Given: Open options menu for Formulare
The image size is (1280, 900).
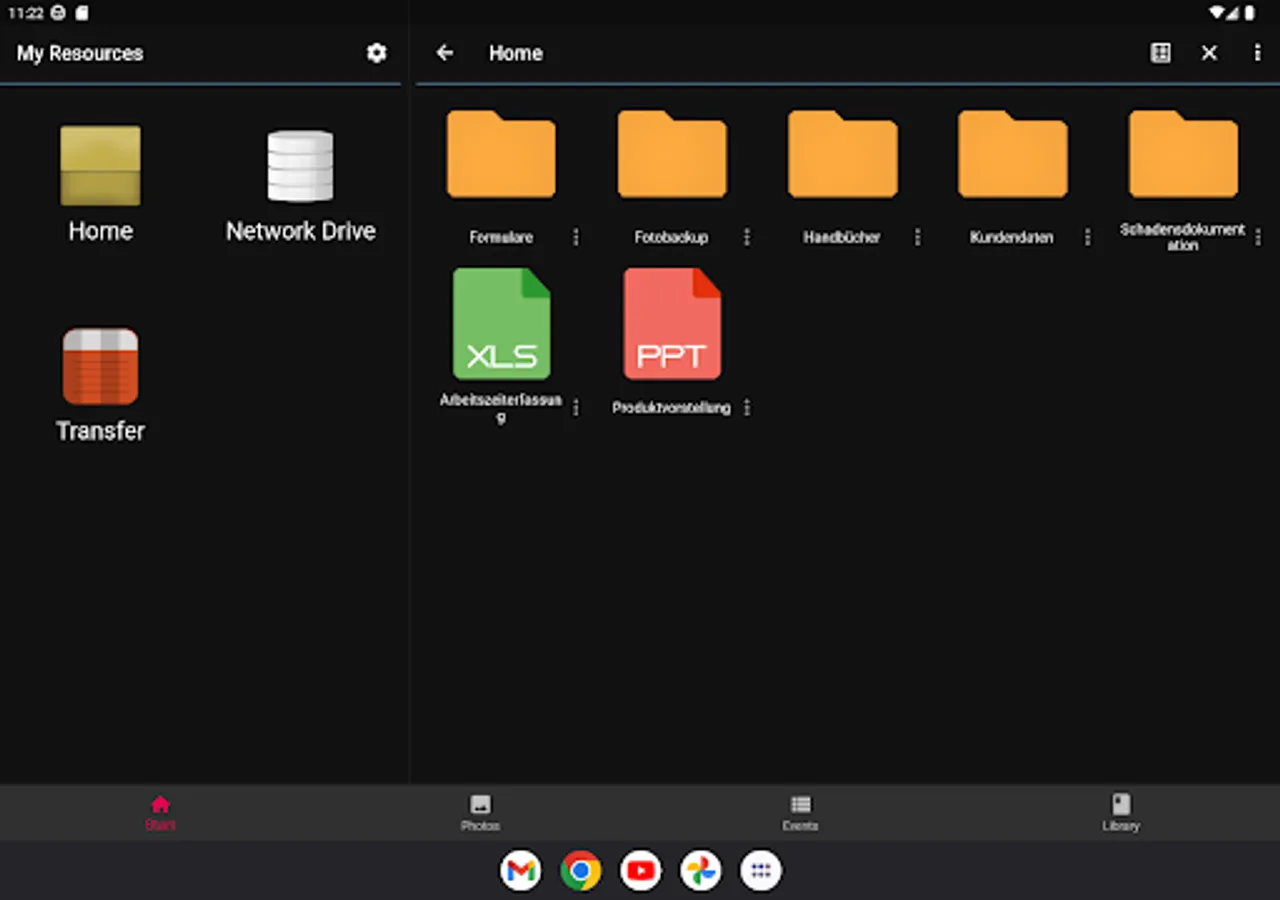Looking at the screenshot, I should [576, 237].
